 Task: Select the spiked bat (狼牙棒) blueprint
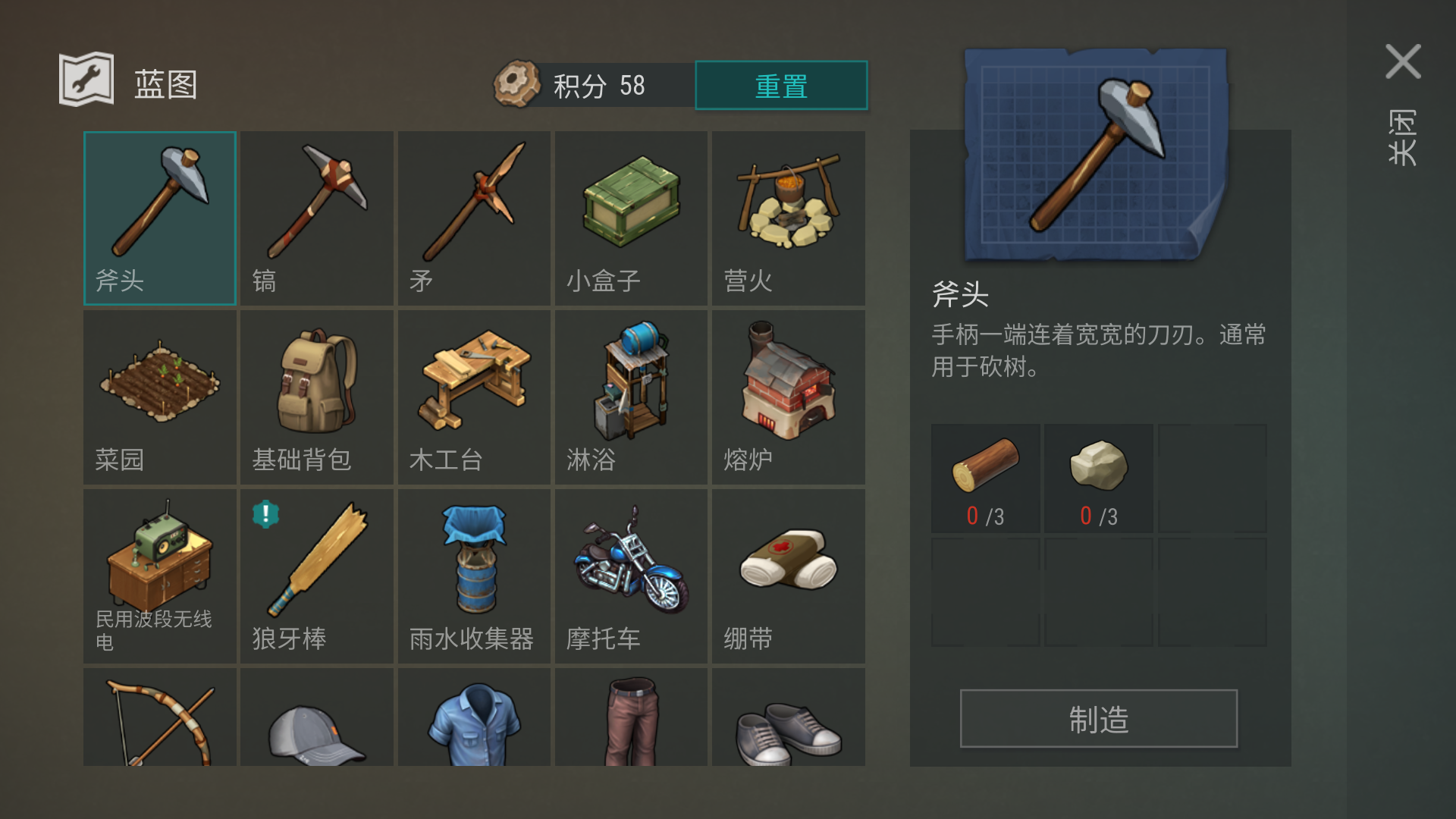pos(317,576)
